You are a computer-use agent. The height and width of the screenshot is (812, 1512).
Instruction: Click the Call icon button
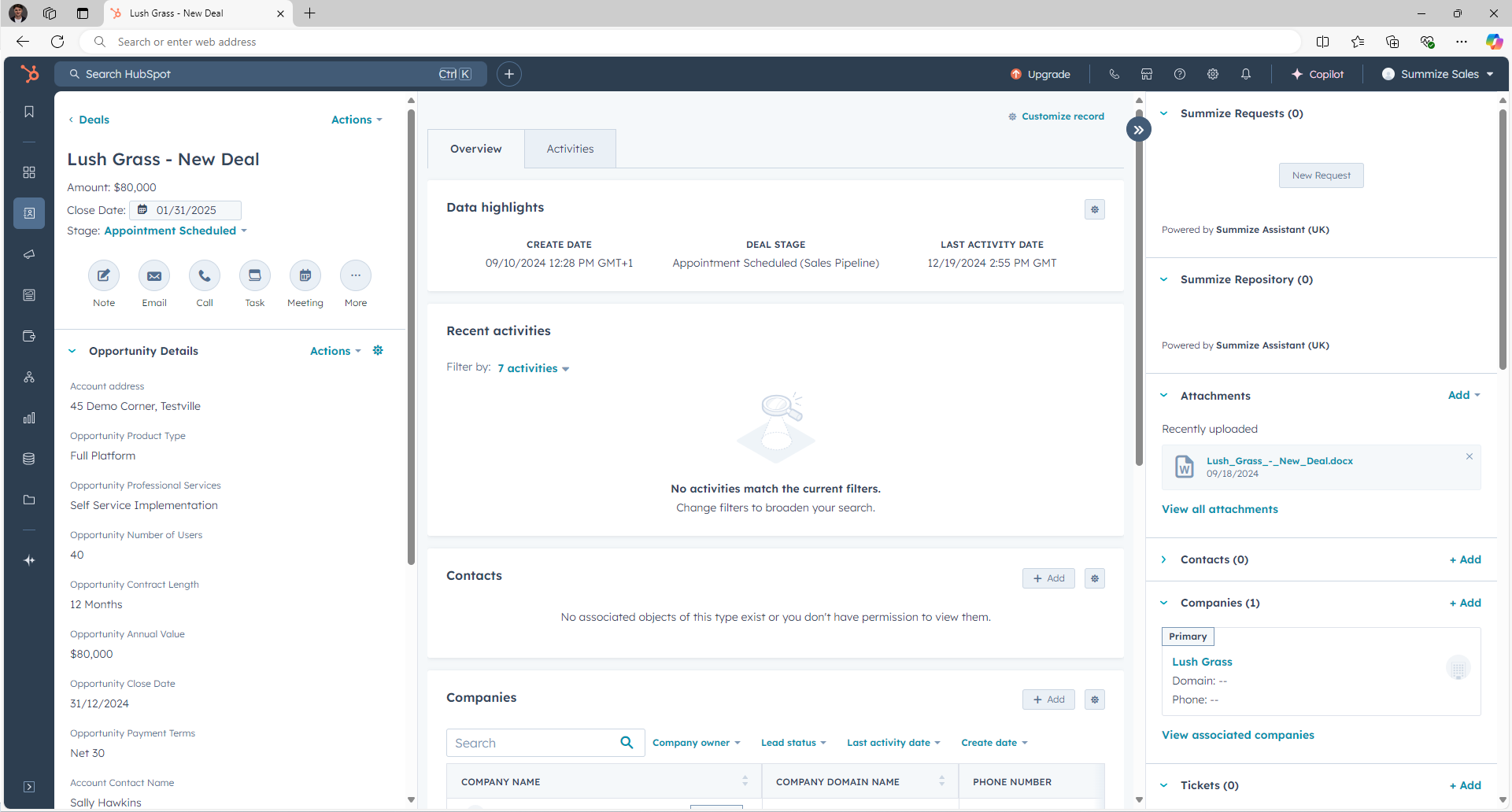tap(205, 275)
